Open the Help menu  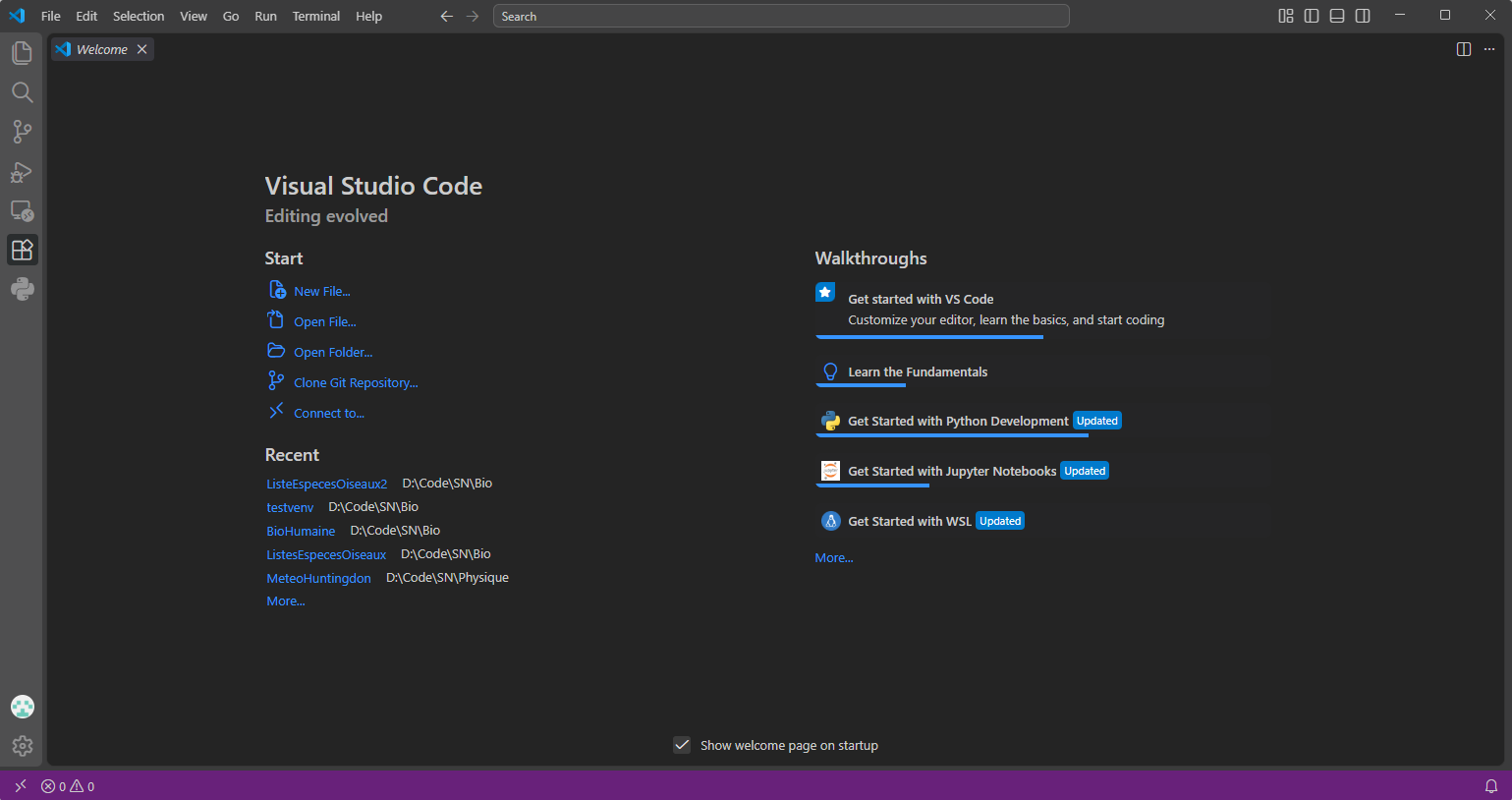tap(369, 16)
